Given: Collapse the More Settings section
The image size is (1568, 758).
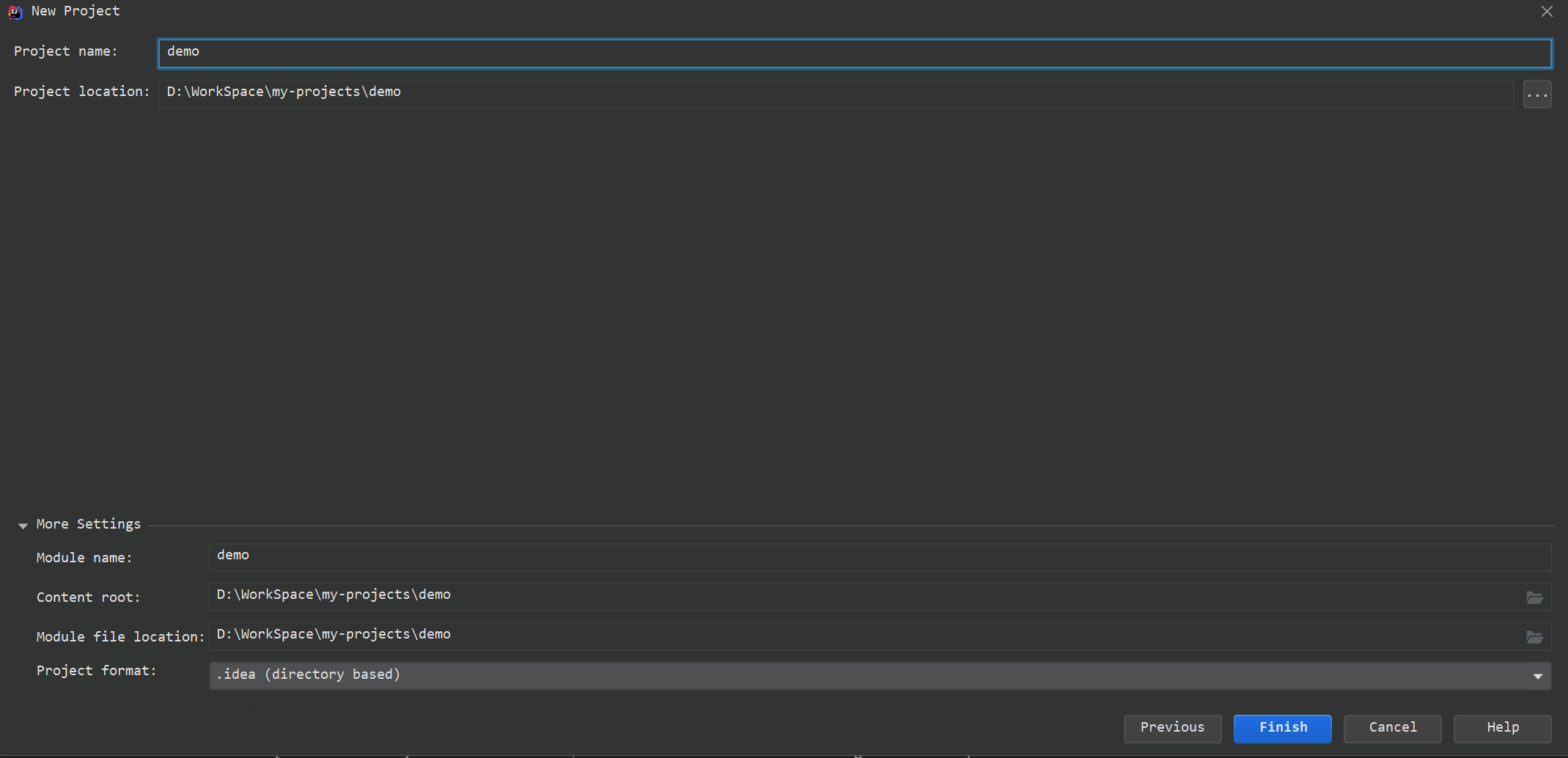Looking at the screenshot, I should point(23,525).
